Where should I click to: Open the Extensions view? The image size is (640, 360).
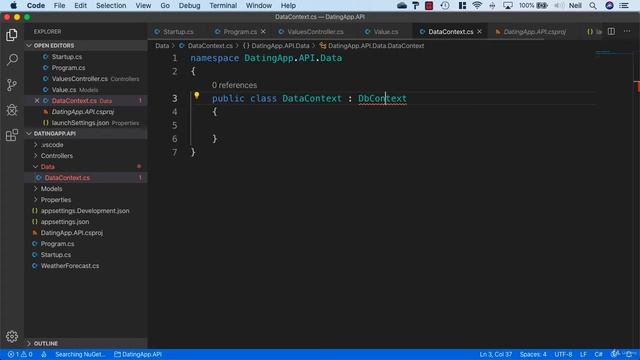(x=12, y=135)
